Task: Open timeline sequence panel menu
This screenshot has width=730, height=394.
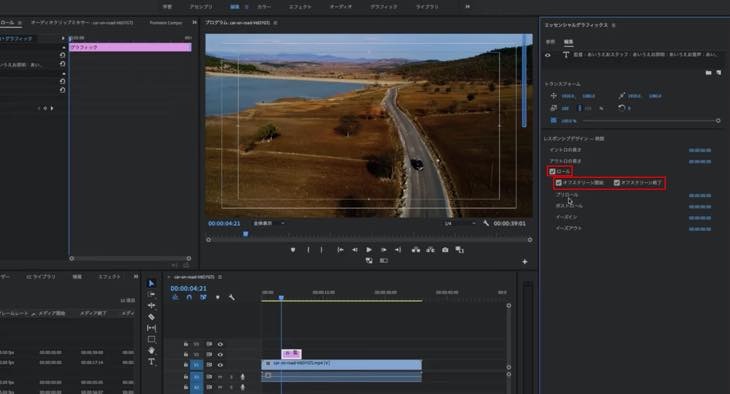Action: [x=220, y=277]
